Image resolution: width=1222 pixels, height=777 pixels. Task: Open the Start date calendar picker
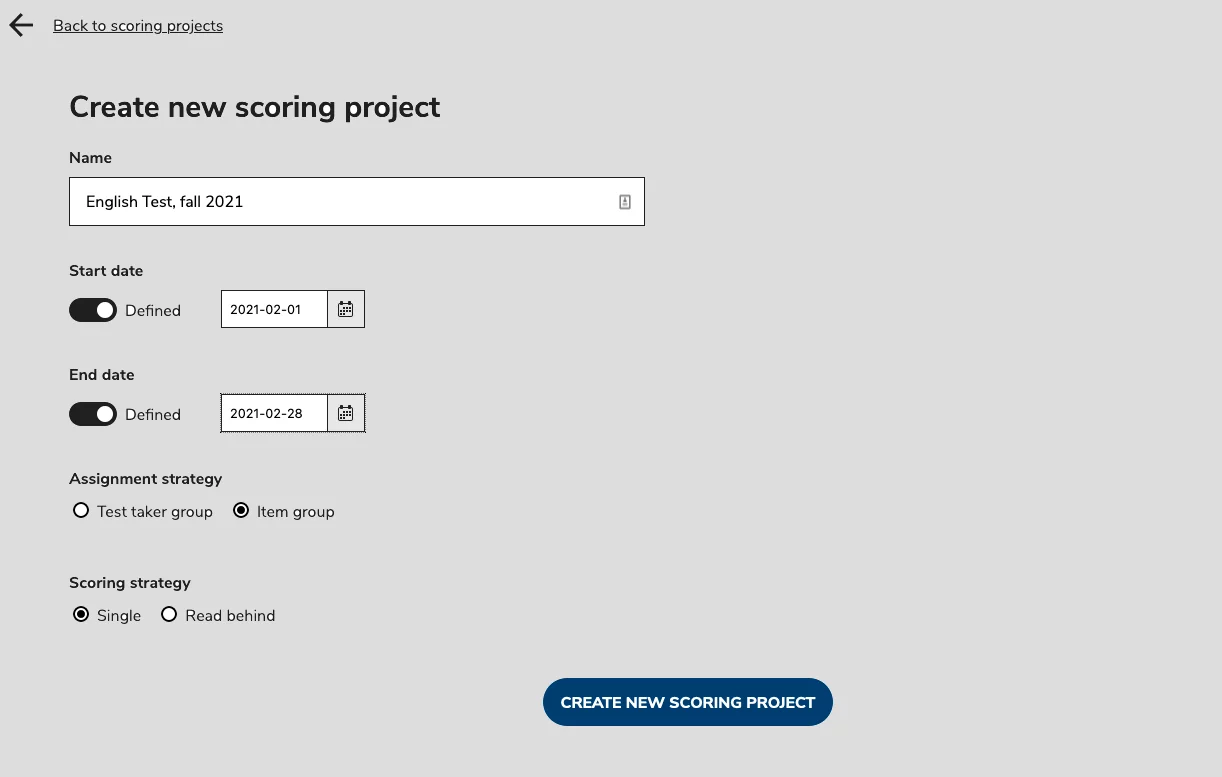point(345,308)
